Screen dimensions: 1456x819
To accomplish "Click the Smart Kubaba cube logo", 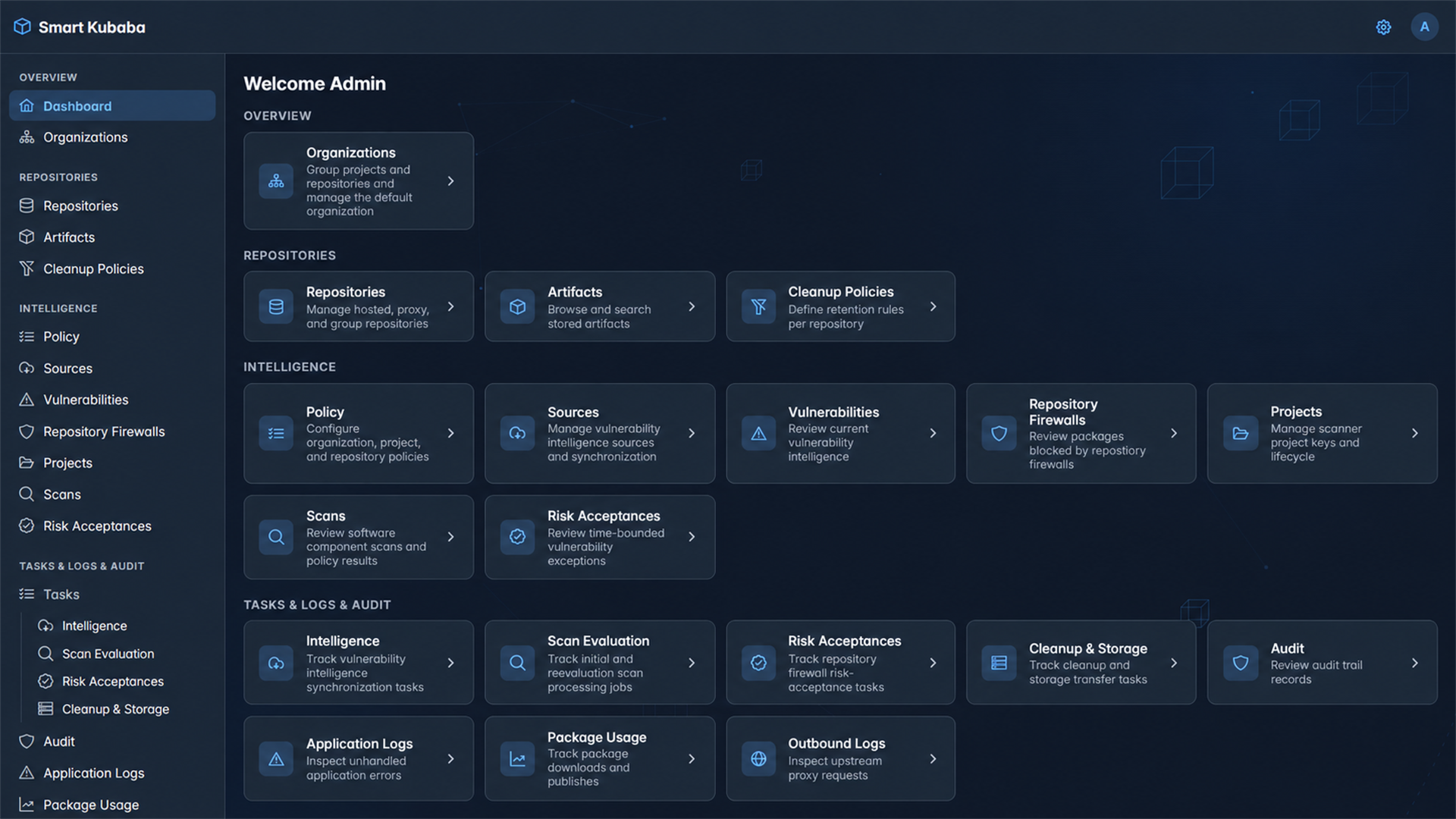I will point(23,27).
